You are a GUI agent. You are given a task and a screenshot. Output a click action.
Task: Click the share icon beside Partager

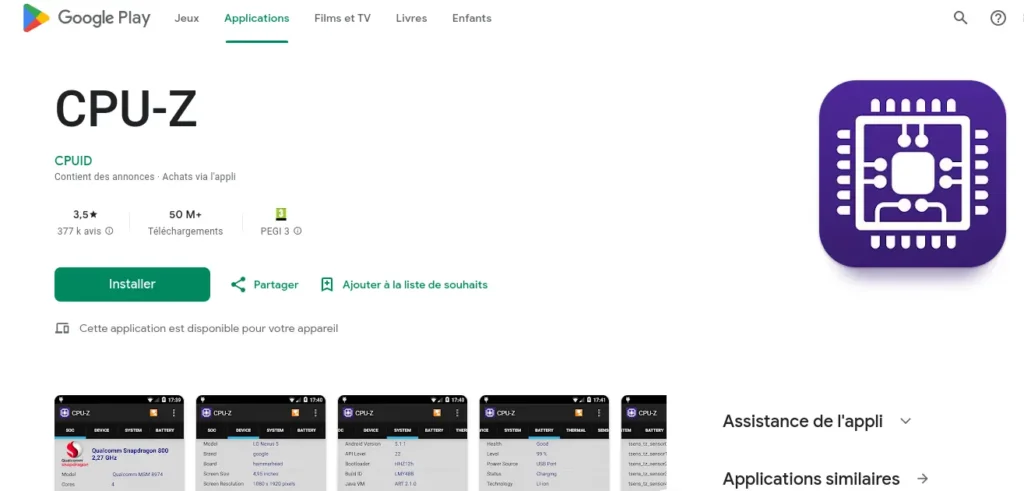coord(238,285)
